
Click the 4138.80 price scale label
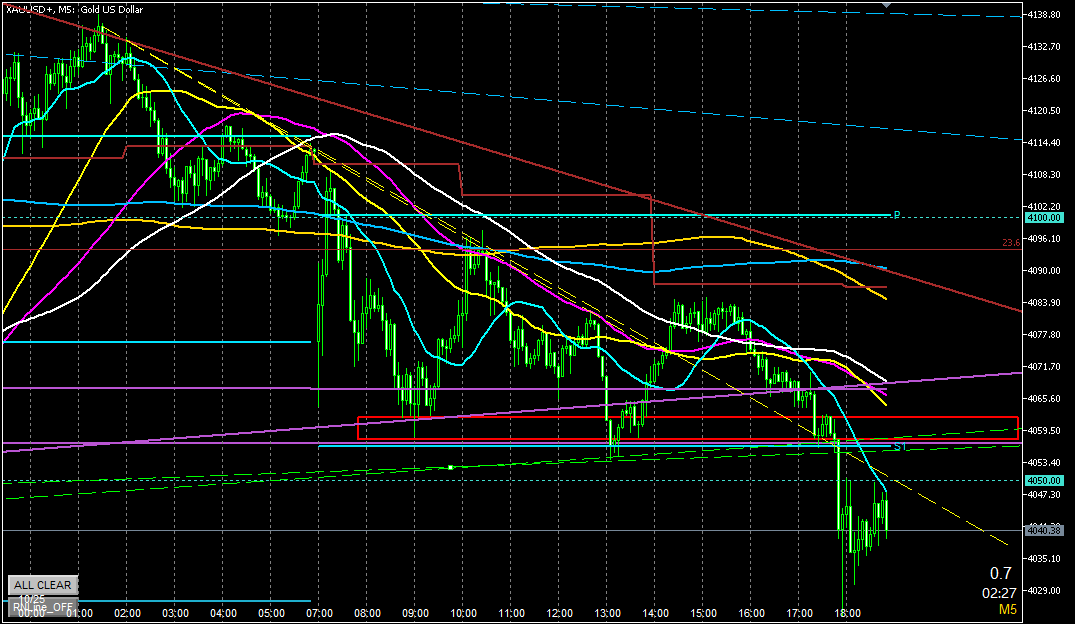pyautogui.click(x=1043, y=15)
